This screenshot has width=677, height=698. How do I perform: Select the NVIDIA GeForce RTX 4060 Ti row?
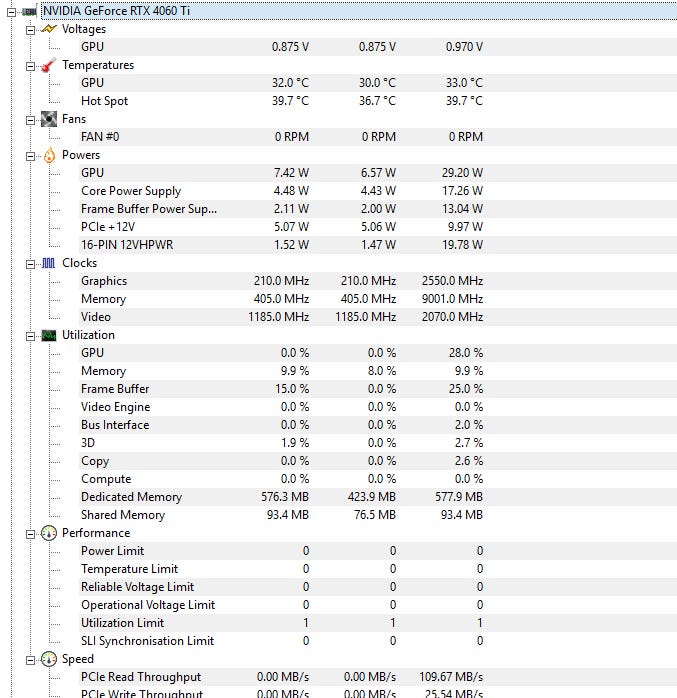tap(359, 11)
